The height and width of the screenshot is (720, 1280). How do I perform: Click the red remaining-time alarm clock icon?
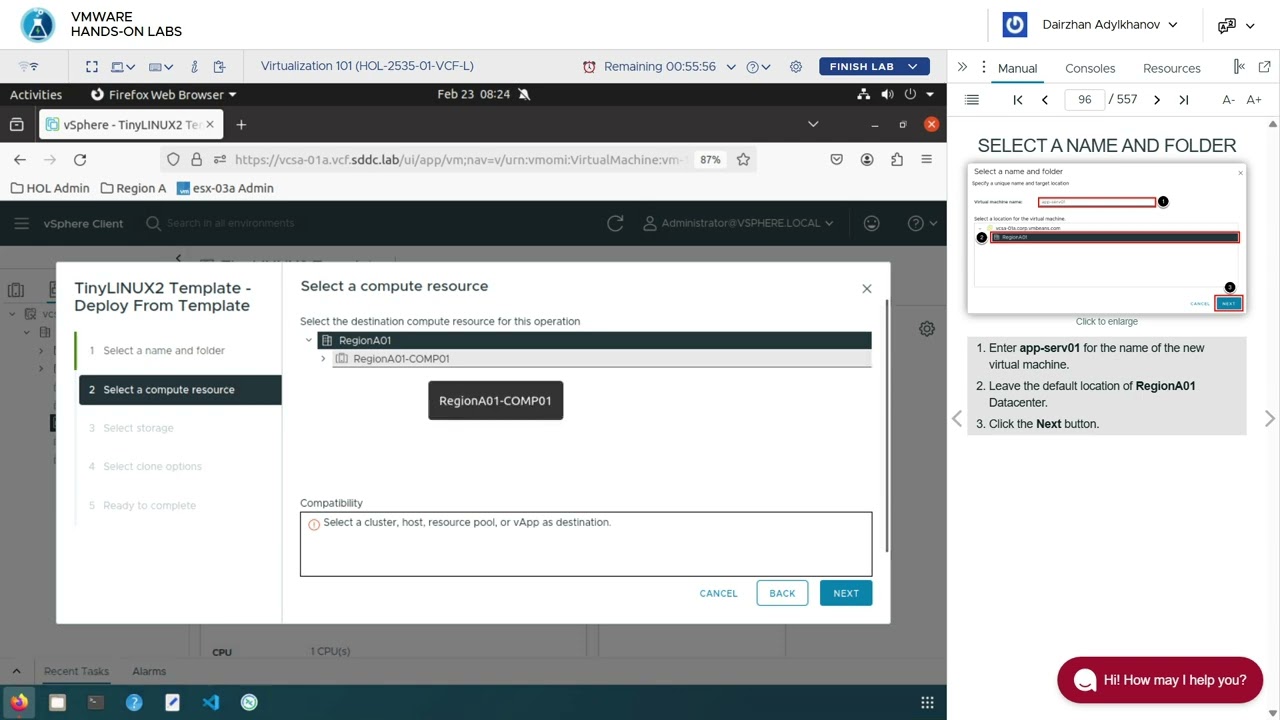pos(589,67)
